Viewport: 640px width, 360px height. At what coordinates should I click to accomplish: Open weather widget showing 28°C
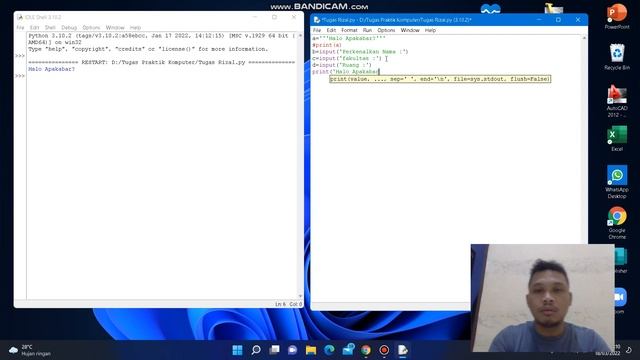pos(30,350)
